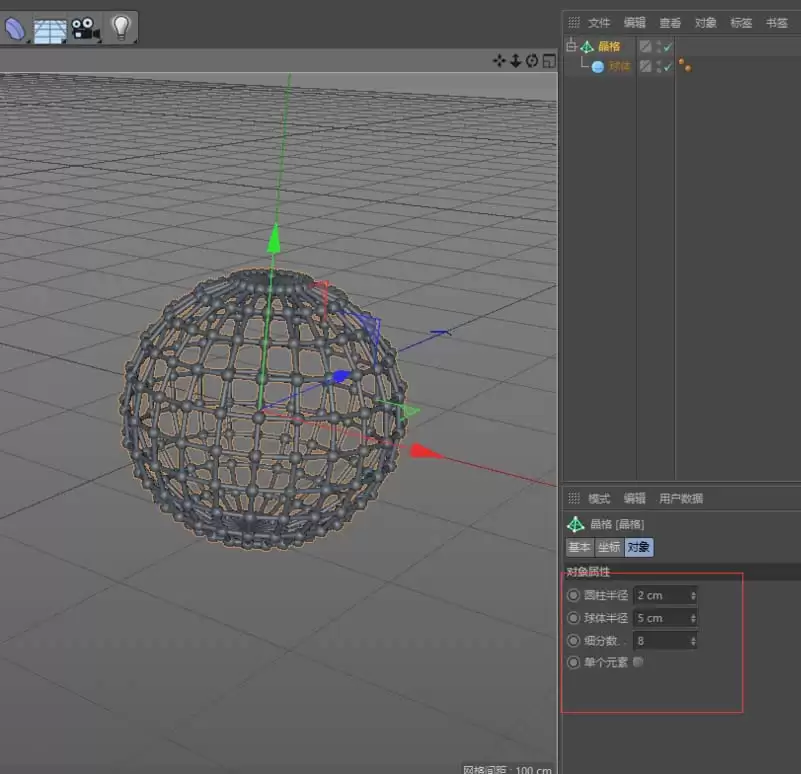The width and height of the screenshot is (801, 774).
Task: Select the Lattice (晶格) object icon
Action: pos(587,44)
